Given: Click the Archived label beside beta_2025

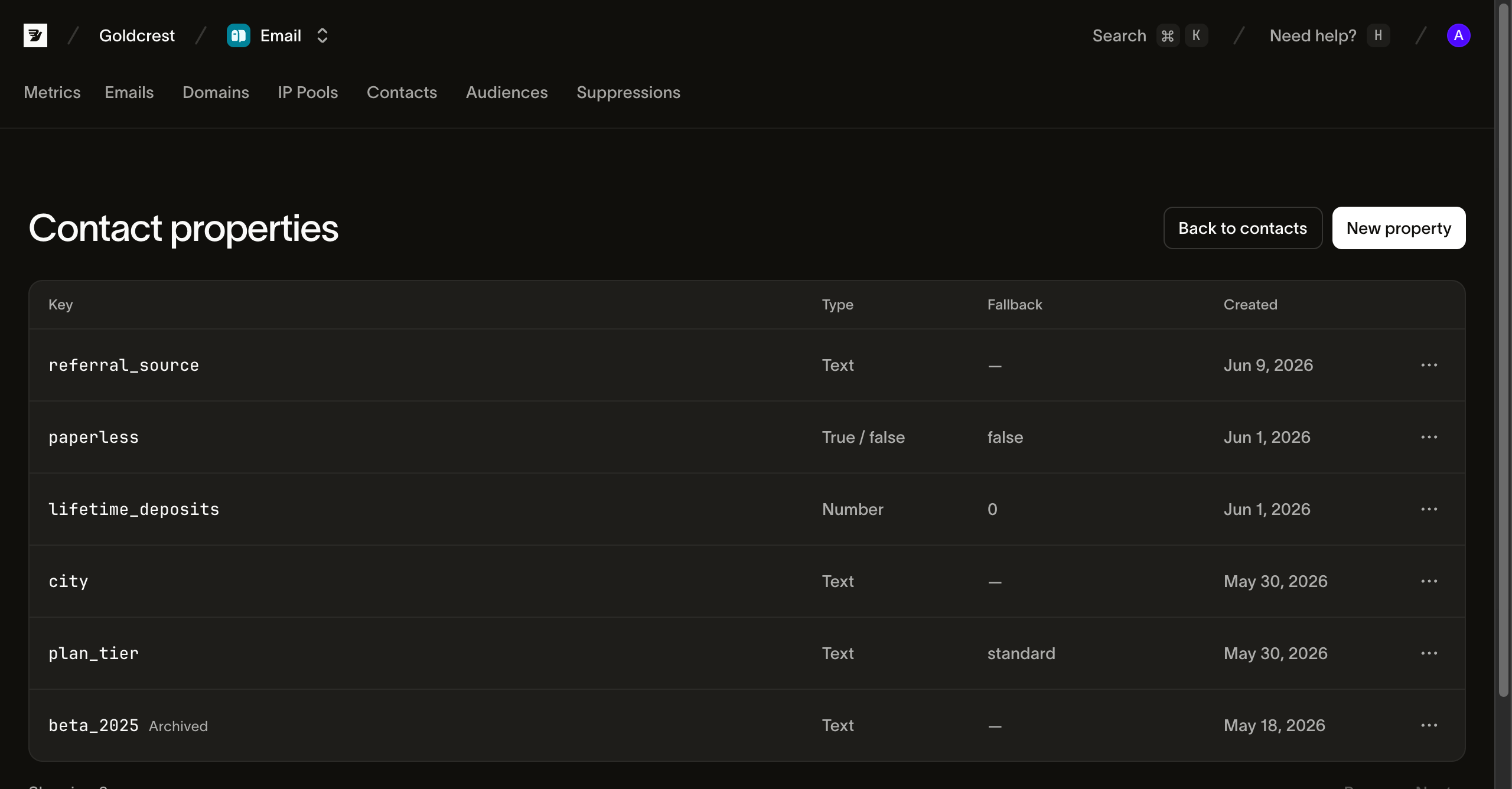Looking at the screenshot, I should coord(178,726).
